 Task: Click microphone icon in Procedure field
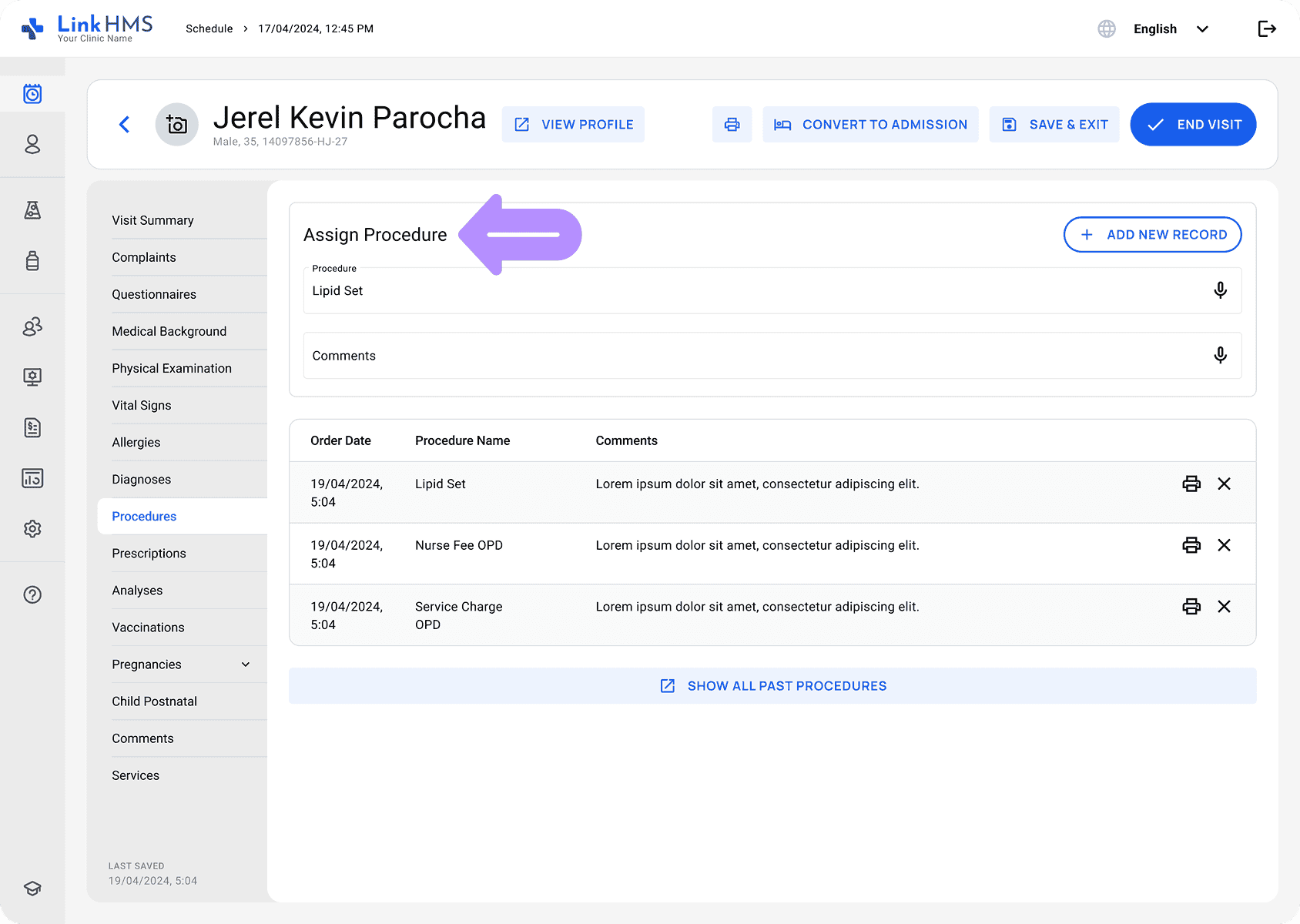tap(1220, 290)
